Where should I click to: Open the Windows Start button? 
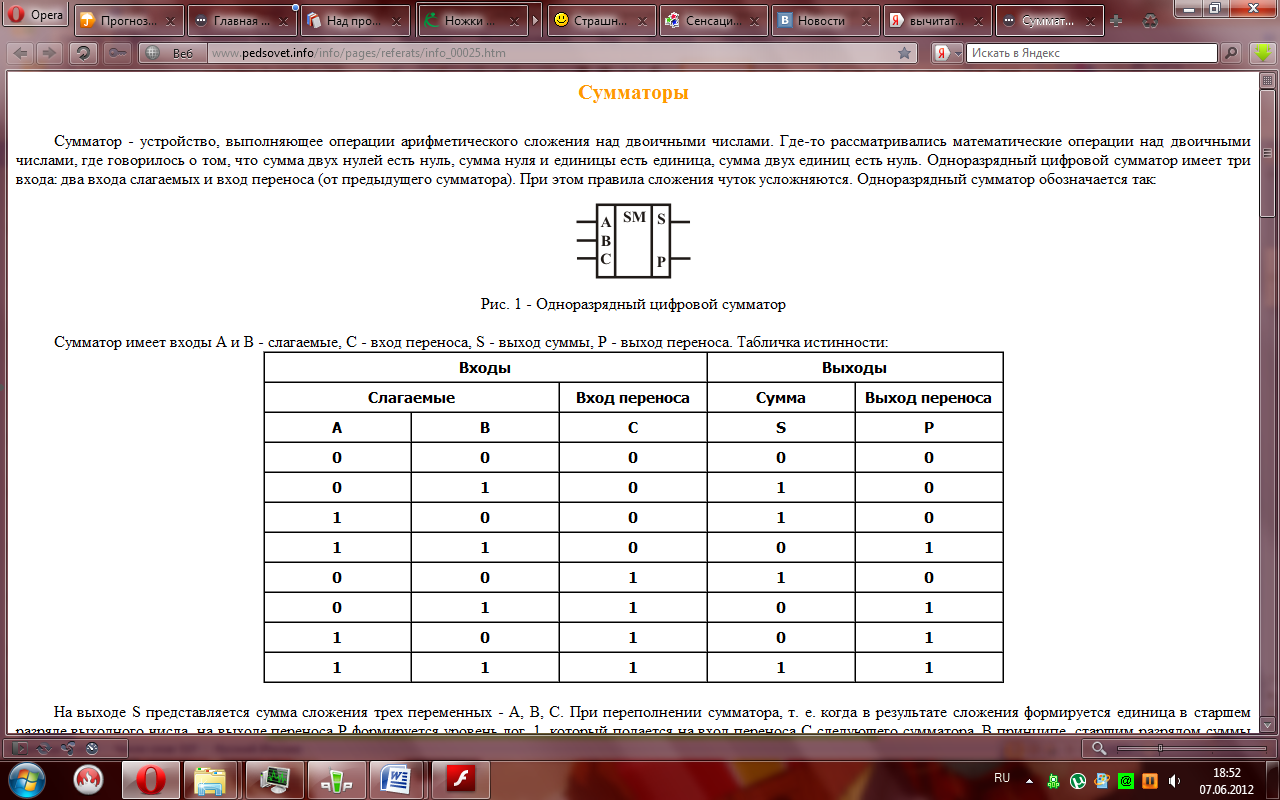pyautogui.click(x=27, y=779)
